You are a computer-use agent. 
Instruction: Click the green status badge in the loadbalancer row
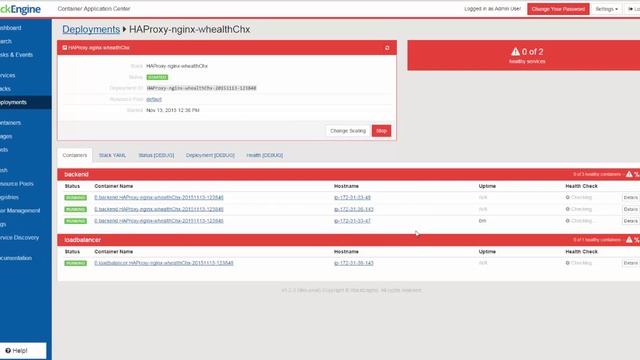[x=76, y=263]
